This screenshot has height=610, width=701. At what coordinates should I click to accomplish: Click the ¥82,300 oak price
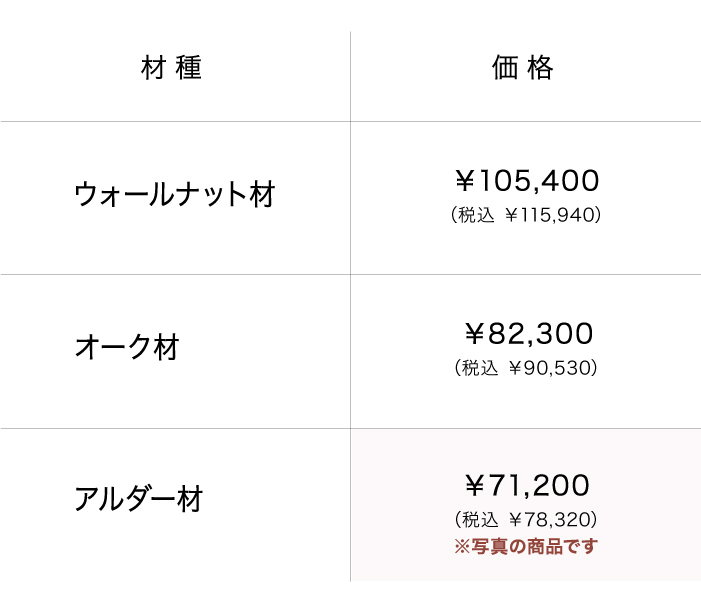[529, 334]
